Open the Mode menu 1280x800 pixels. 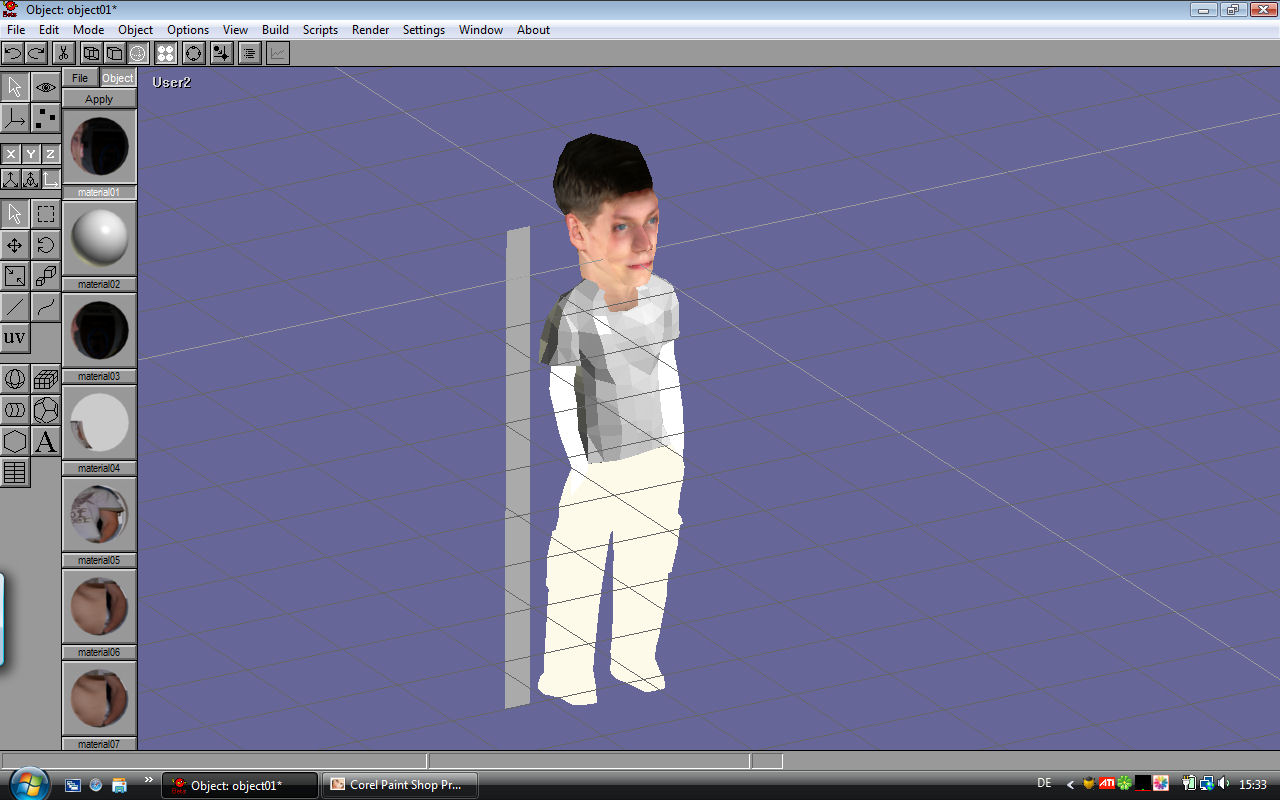(88, 30)
